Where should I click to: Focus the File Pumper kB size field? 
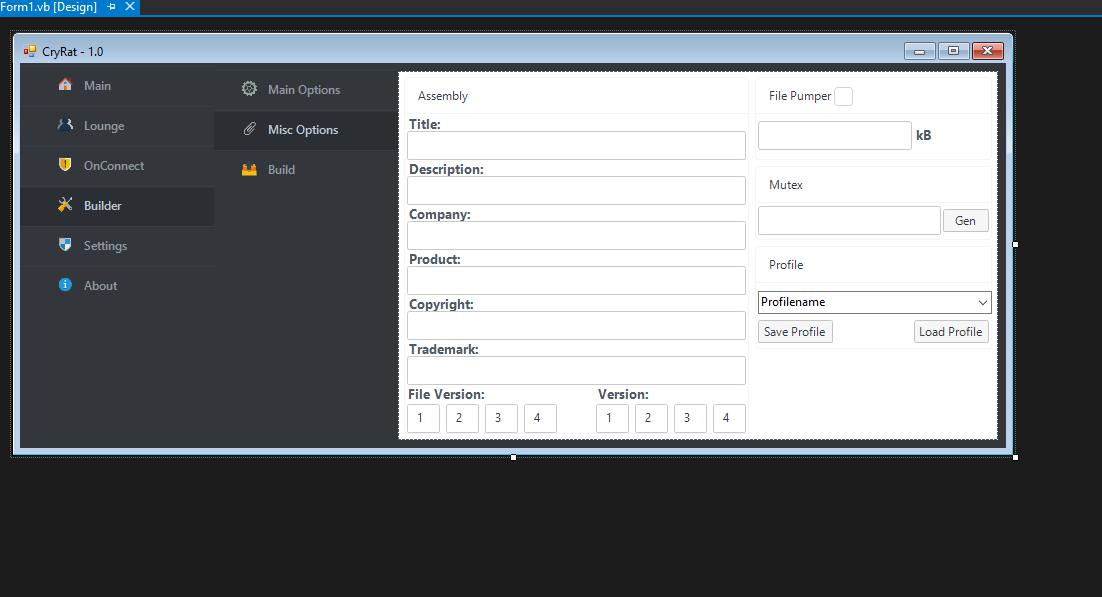(835, 136)
